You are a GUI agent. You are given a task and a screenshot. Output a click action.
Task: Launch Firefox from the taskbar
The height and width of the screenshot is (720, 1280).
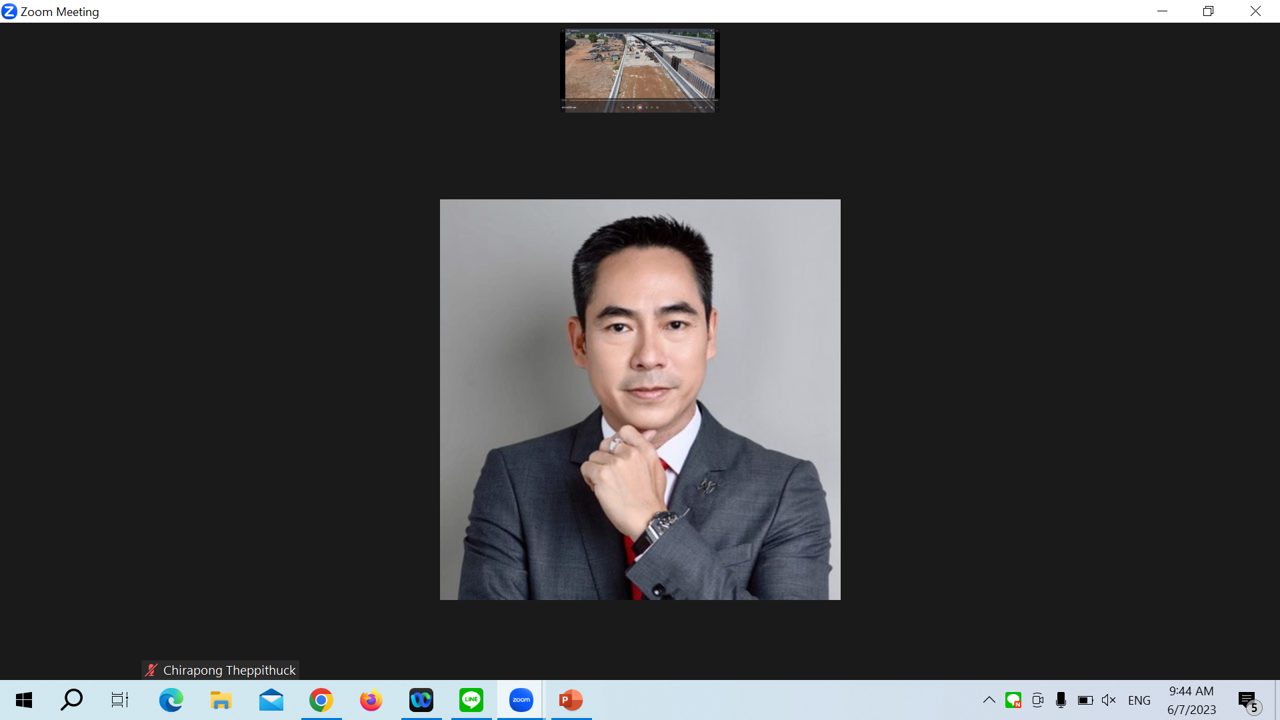[x=371, y=700]
